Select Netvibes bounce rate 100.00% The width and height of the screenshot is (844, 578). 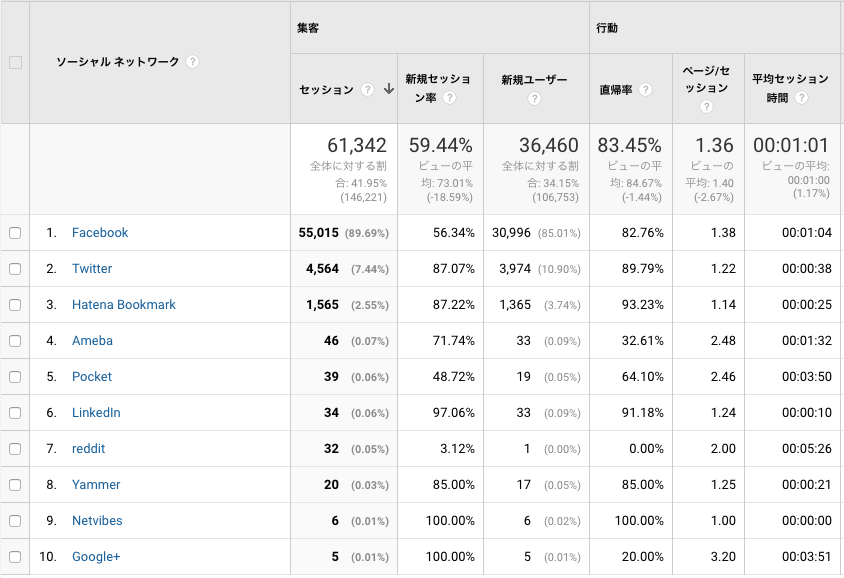639,521
